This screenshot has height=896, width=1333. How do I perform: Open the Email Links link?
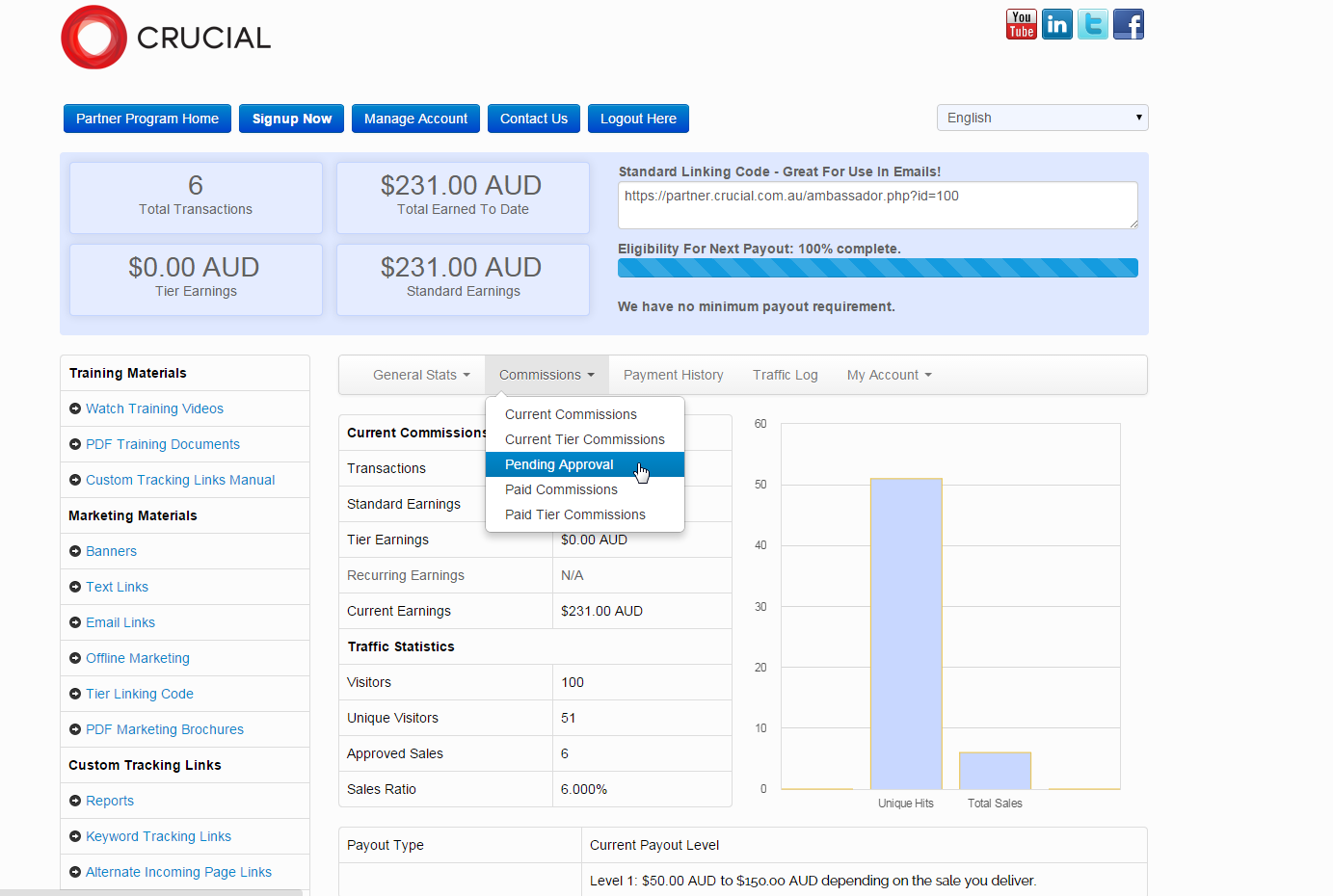pyautogui.click(x=120, y=622)
